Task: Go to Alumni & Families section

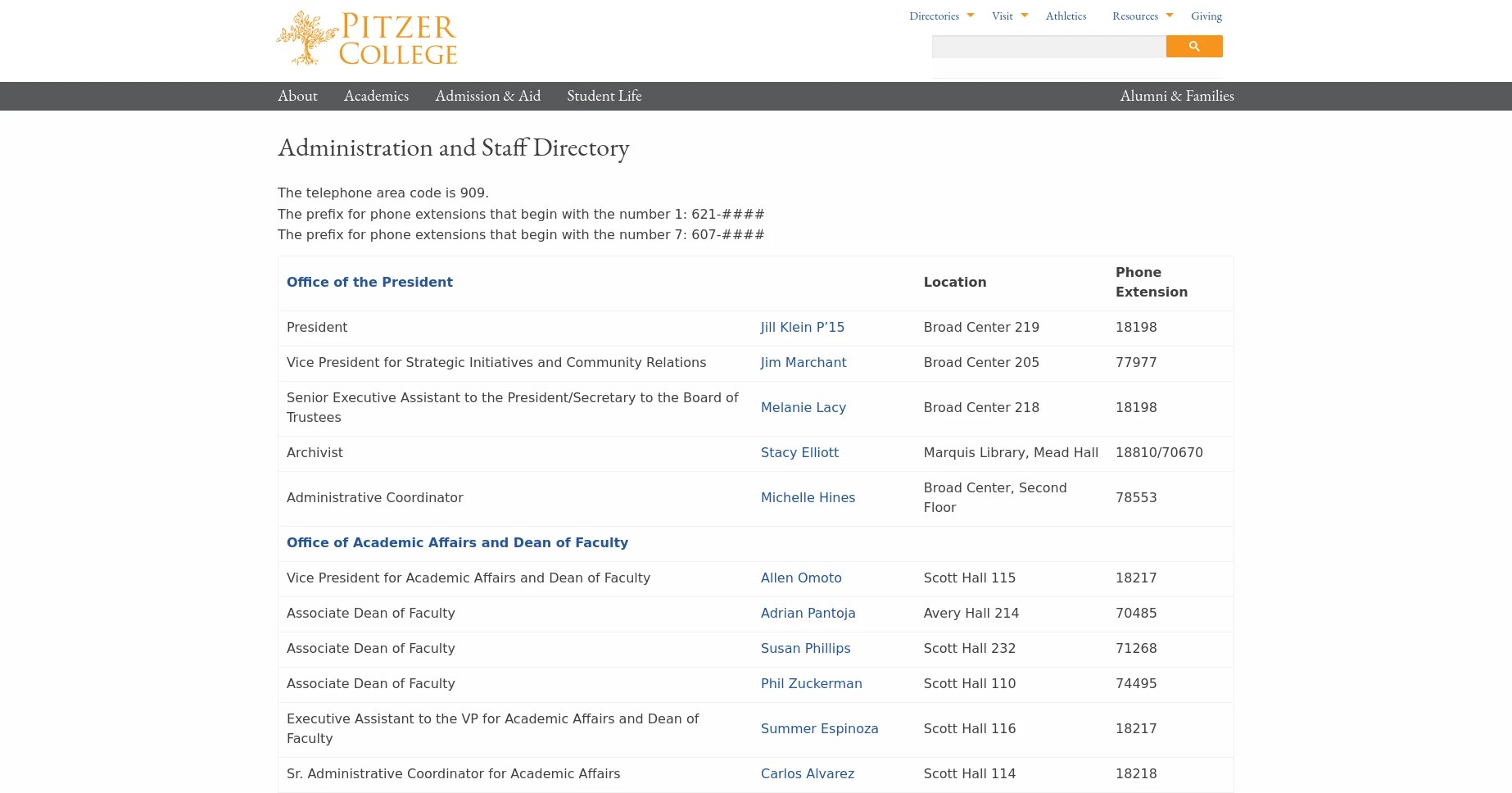Action: click(x=1176, y=96)
